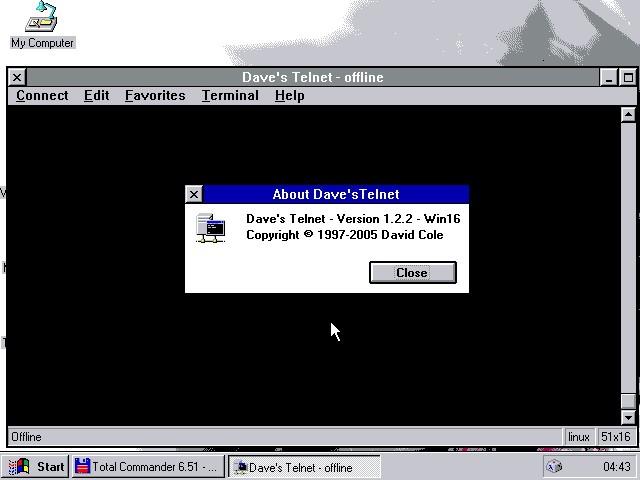Click the scrollbar up arrow

pos(628,114)
